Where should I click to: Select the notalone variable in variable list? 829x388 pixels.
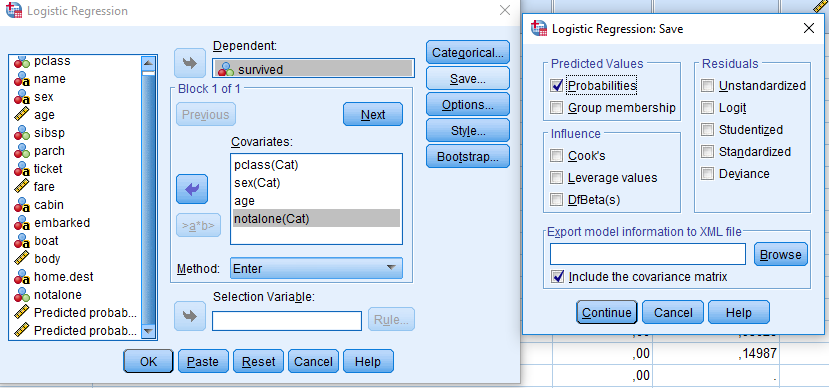(x=58, y=294)
